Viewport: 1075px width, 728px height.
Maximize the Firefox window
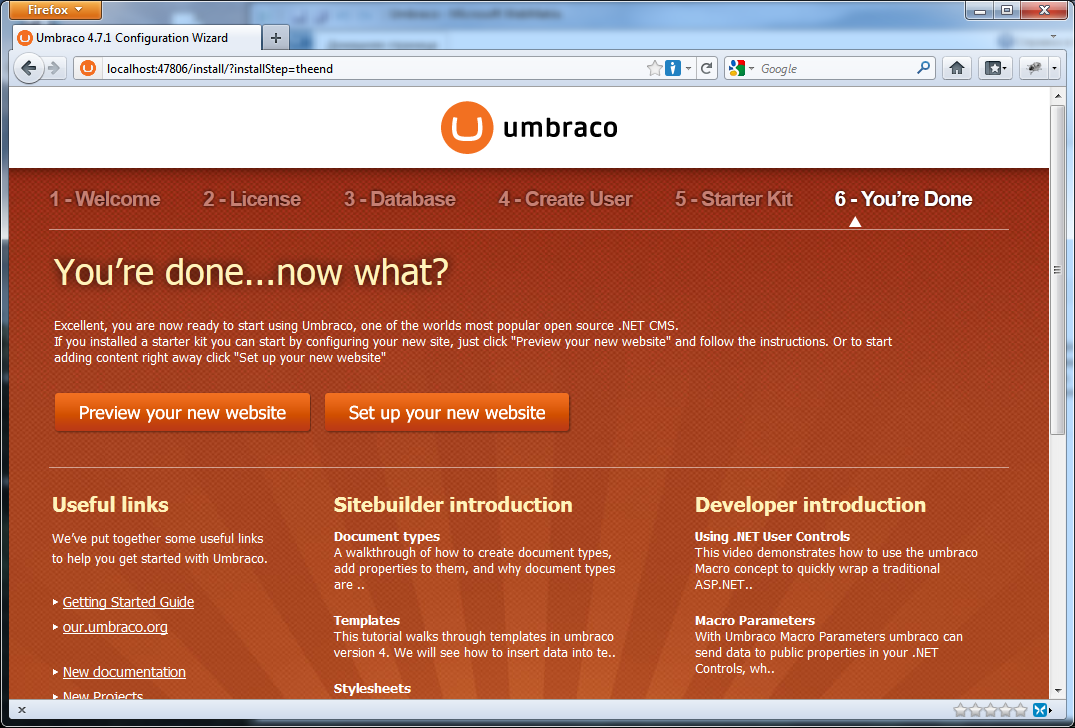(x=1006, y=10)
